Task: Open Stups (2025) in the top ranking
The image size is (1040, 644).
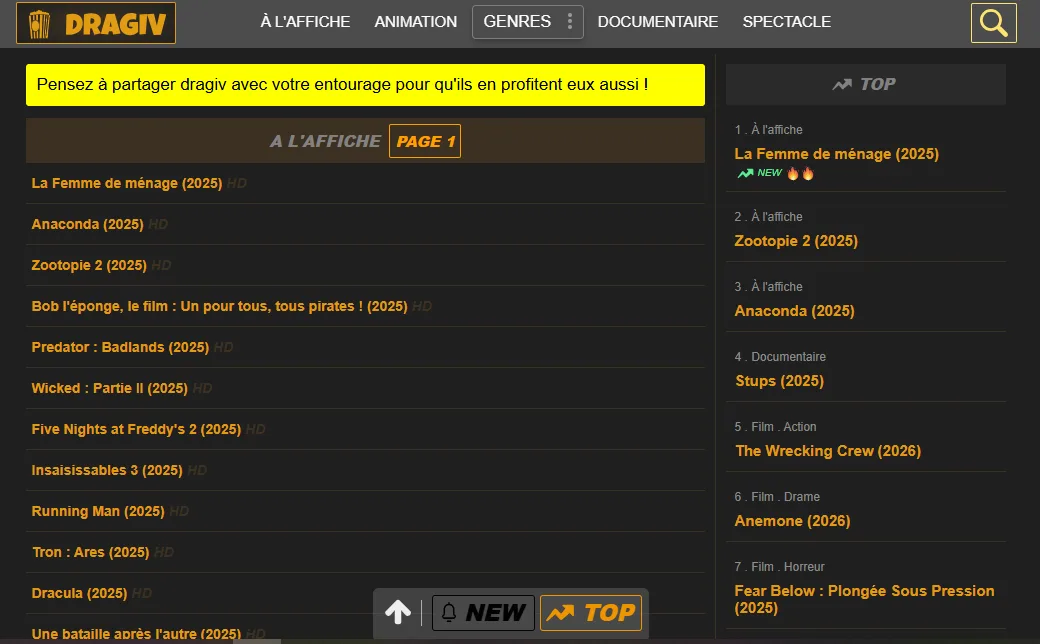Action: click(779, 381)
